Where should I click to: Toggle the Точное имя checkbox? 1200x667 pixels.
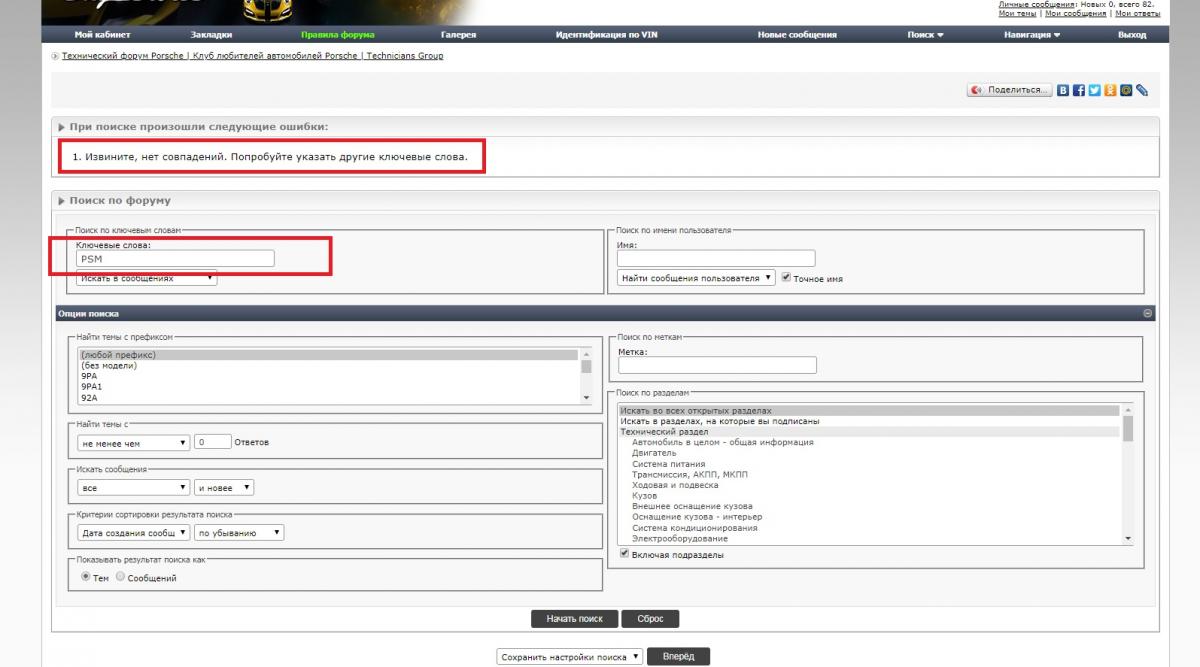coord(786,278)
